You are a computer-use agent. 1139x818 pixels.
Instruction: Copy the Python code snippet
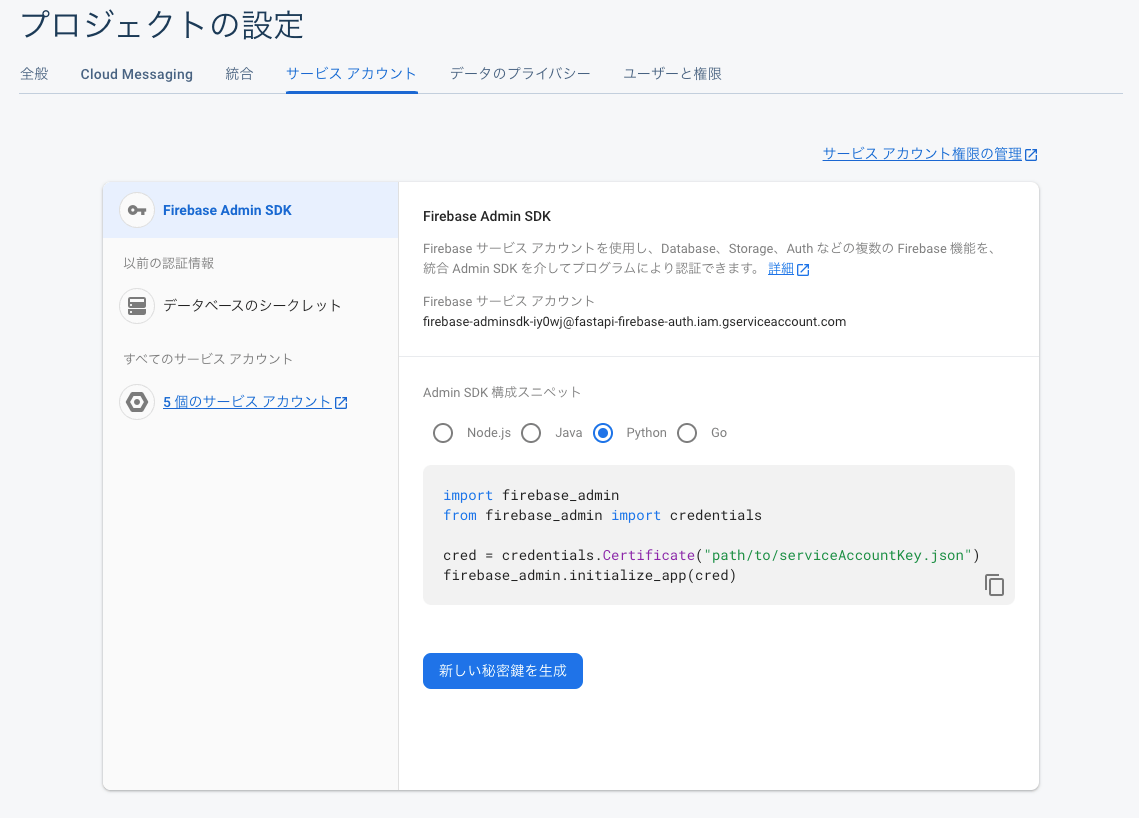tap(994, 585)
